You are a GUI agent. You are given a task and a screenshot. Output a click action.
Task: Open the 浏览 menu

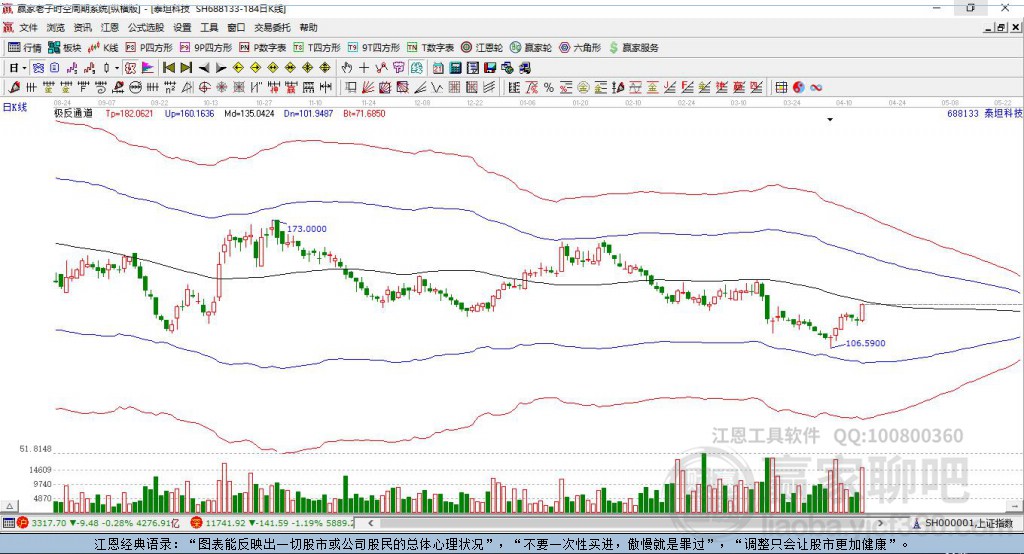[56, 27]
